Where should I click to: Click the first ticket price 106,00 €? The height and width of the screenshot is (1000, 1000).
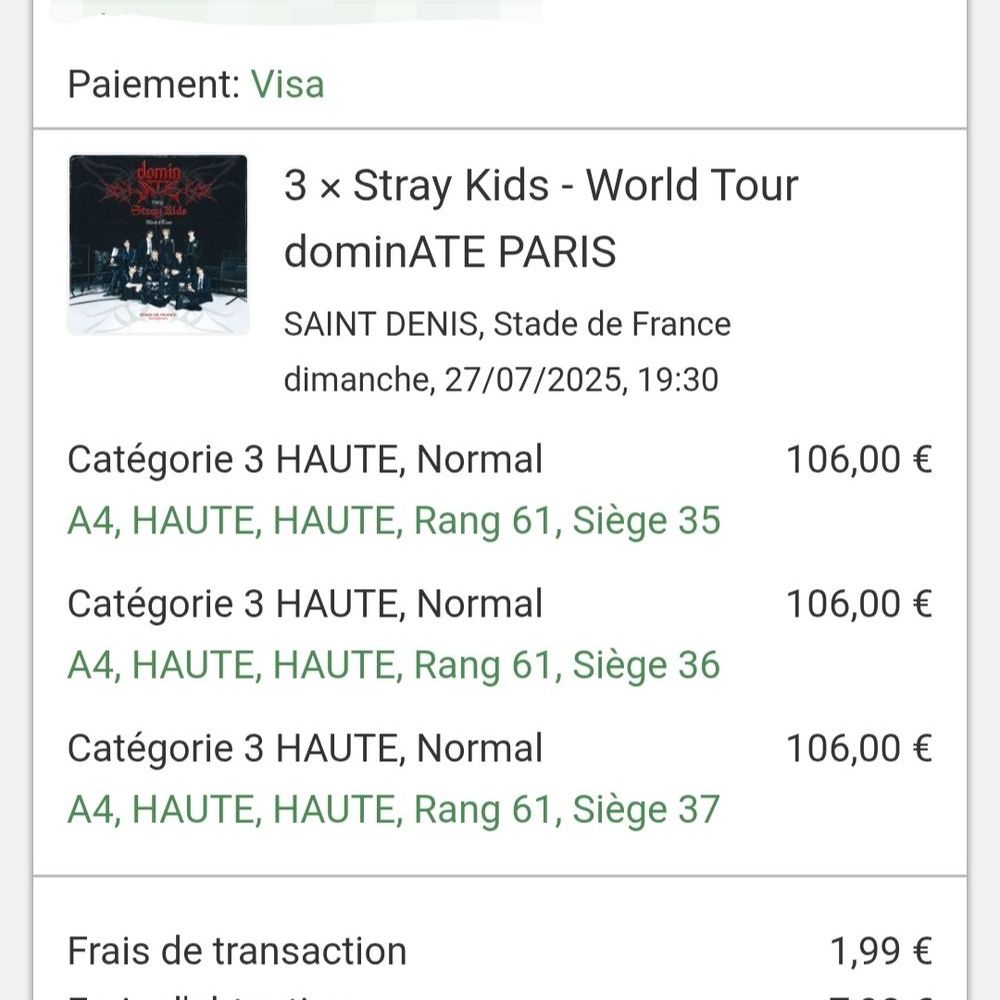click(x=859, y=460)
